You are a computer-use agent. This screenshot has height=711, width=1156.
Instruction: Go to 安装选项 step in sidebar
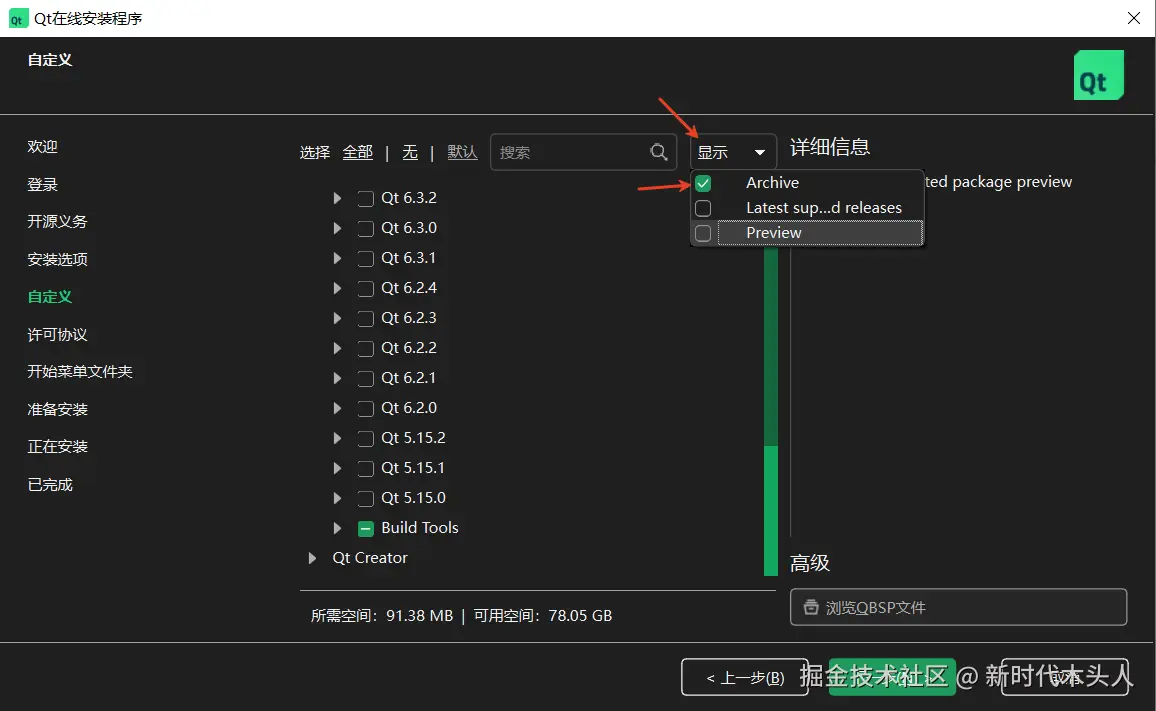58,259
